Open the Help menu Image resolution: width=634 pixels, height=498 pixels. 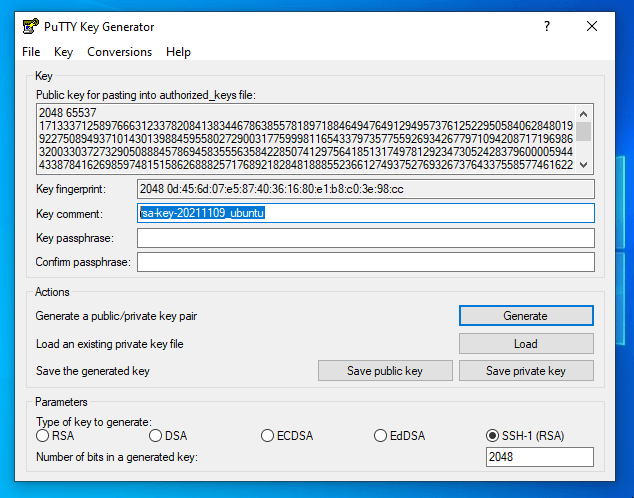click(x=178, y=52)
